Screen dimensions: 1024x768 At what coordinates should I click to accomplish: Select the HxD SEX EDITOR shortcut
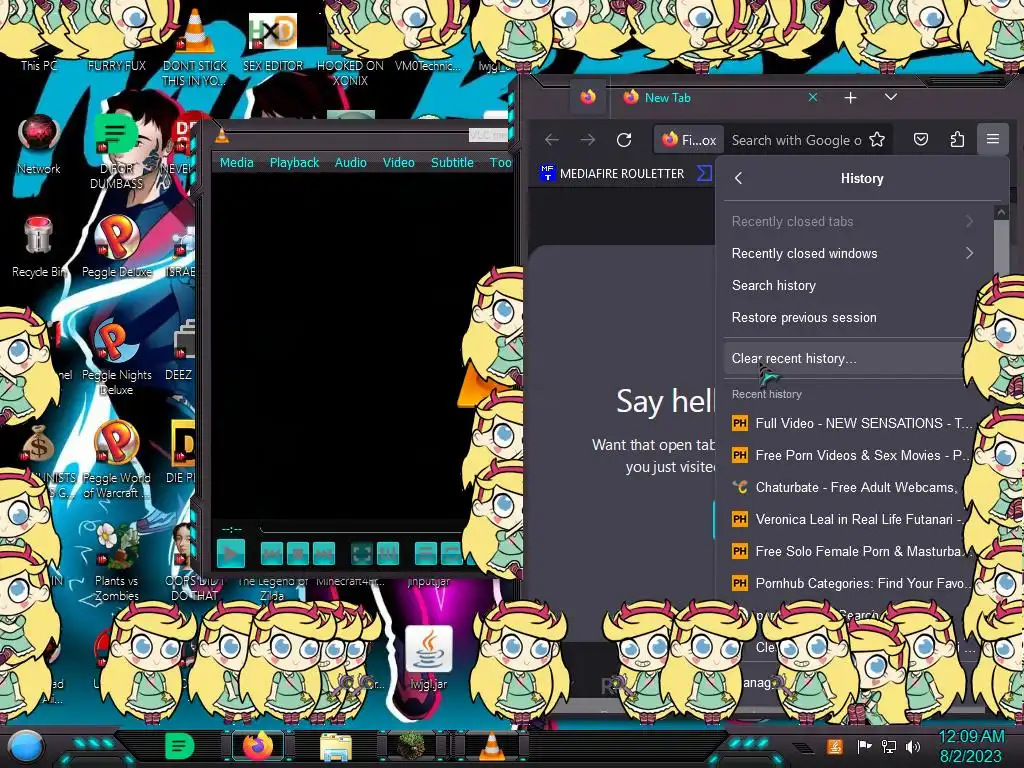pyautogui.click(x=273, y=40)
